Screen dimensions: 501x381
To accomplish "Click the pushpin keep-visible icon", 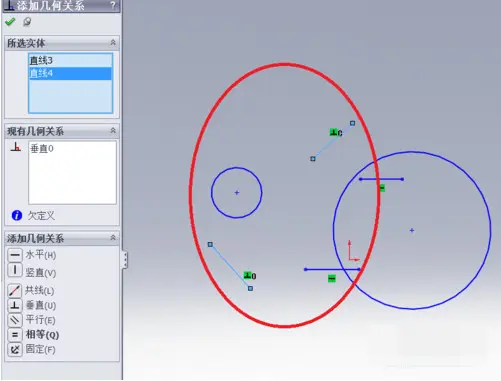I will [x=27, y=22].
